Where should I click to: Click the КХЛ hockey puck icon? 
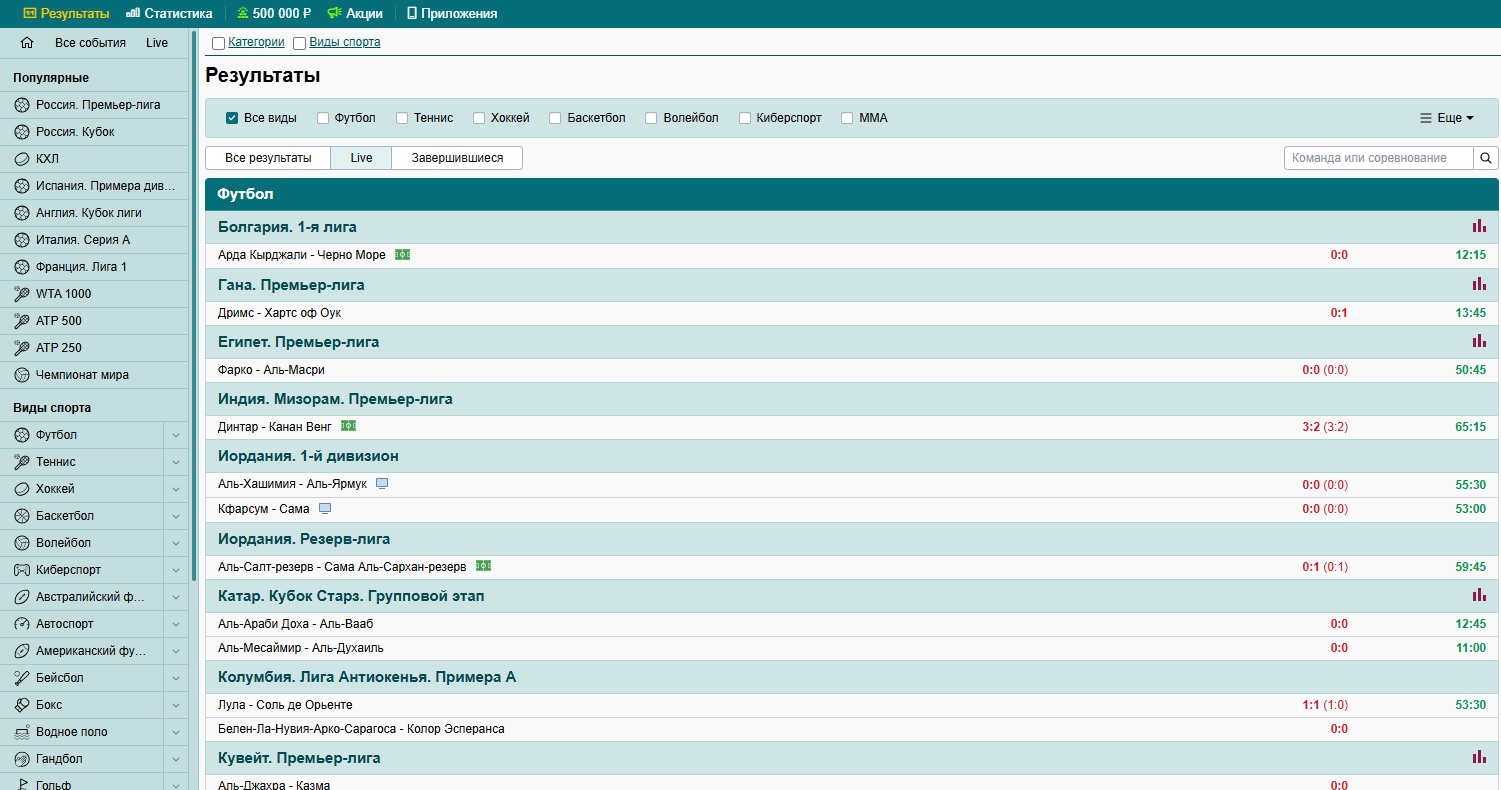pos(22,159)
